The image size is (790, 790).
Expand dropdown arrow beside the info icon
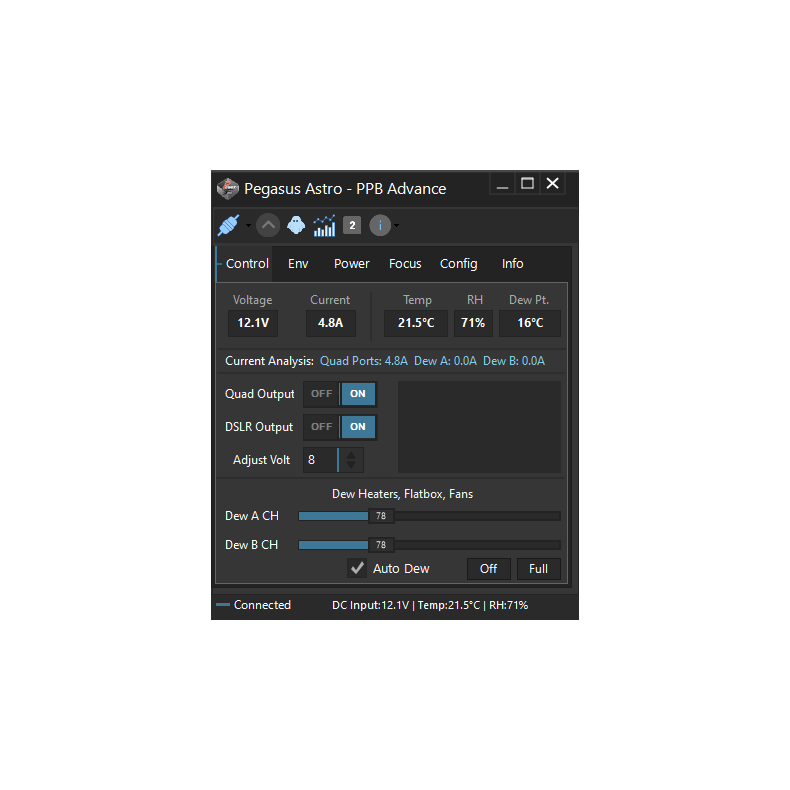(397, 226)
